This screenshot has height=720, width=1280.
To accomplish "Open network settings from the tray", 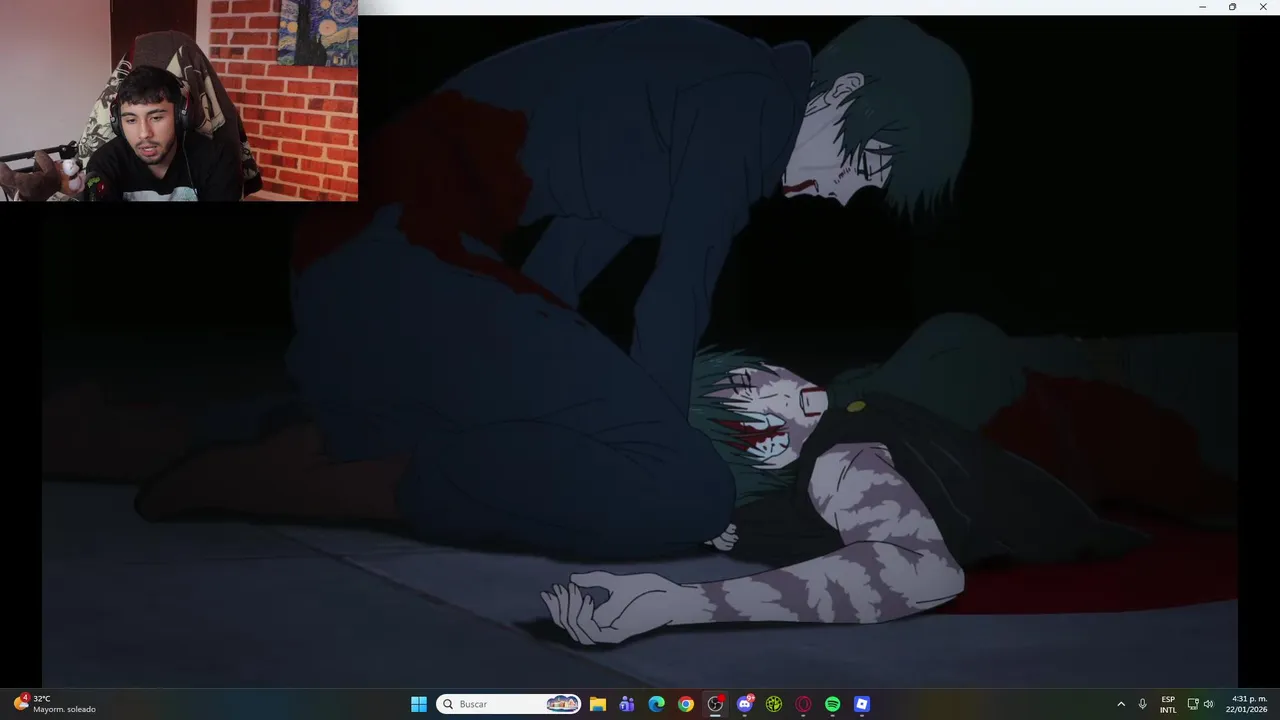I will click(1193, 704).
